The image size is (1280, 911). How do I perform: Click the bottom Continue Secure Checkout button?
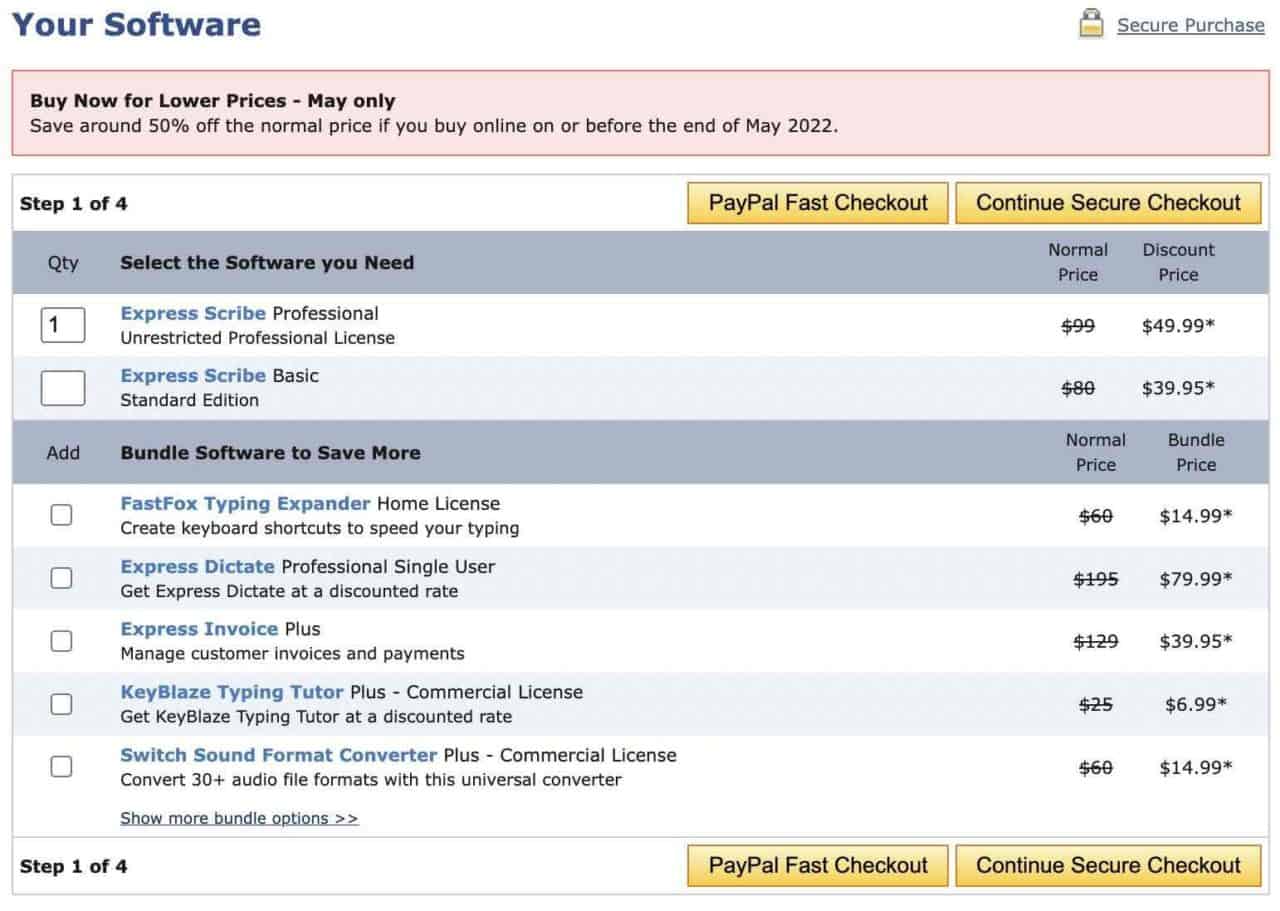(1108, 865)
